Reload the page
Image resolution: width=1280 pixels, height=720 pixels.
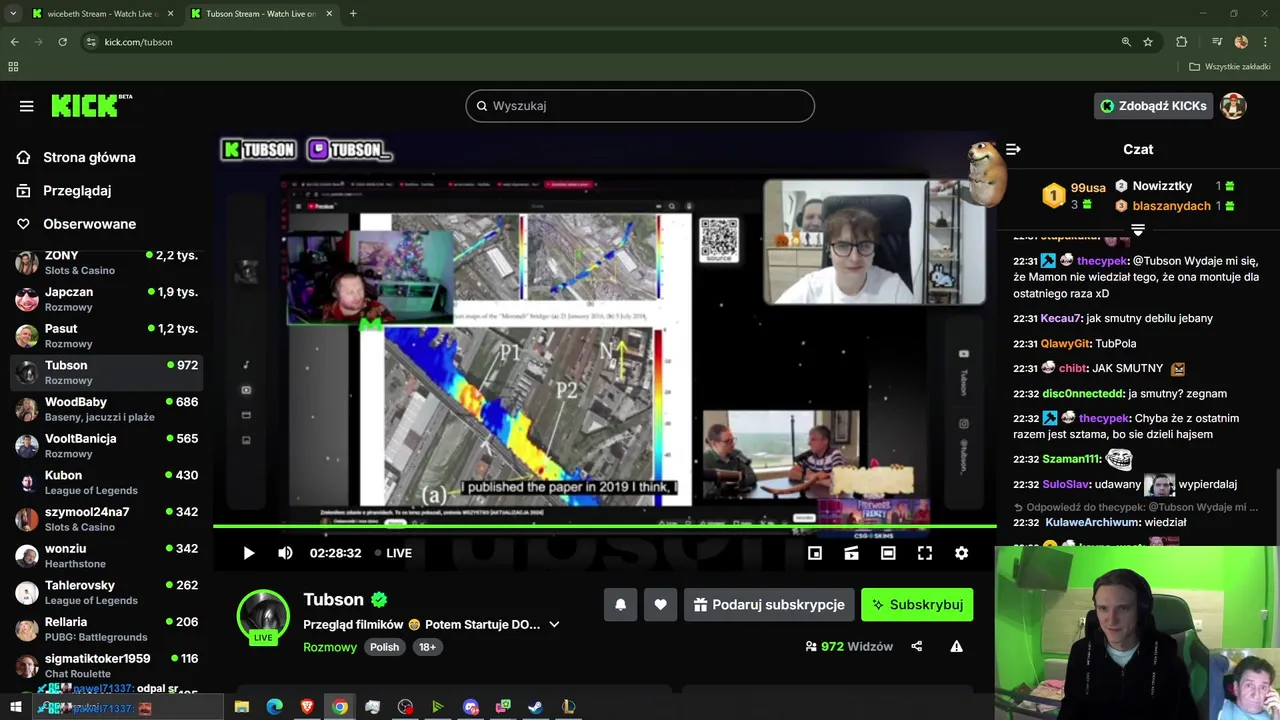point(62,42)
